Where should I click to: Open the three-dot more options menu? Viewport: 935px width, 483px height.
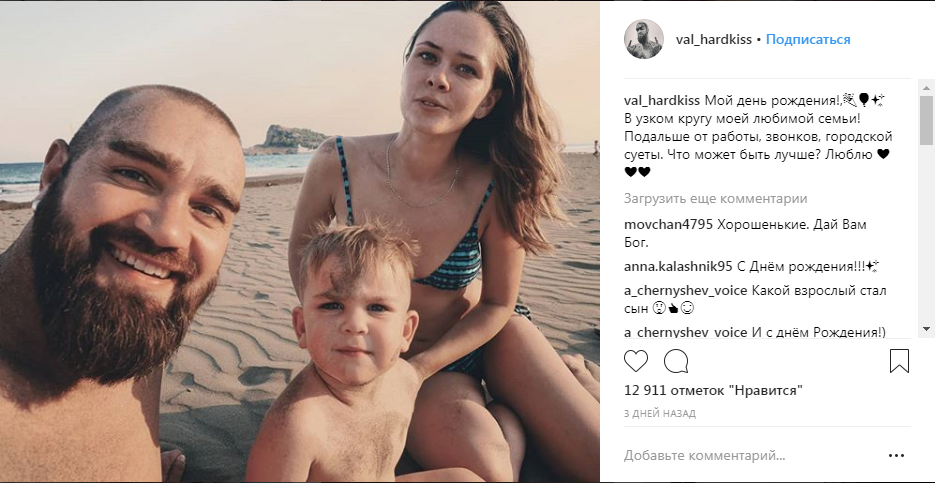point(896,455)
